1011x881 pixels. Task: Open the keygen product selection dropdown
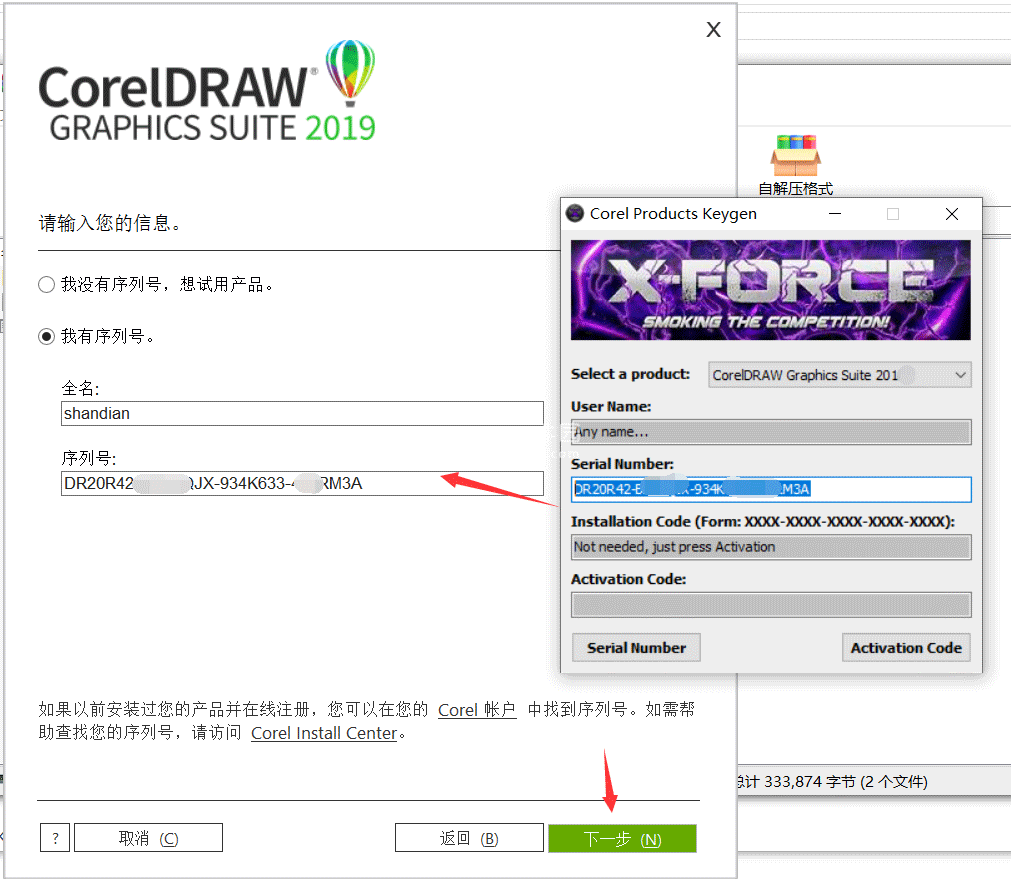click(x=839, y=375)
